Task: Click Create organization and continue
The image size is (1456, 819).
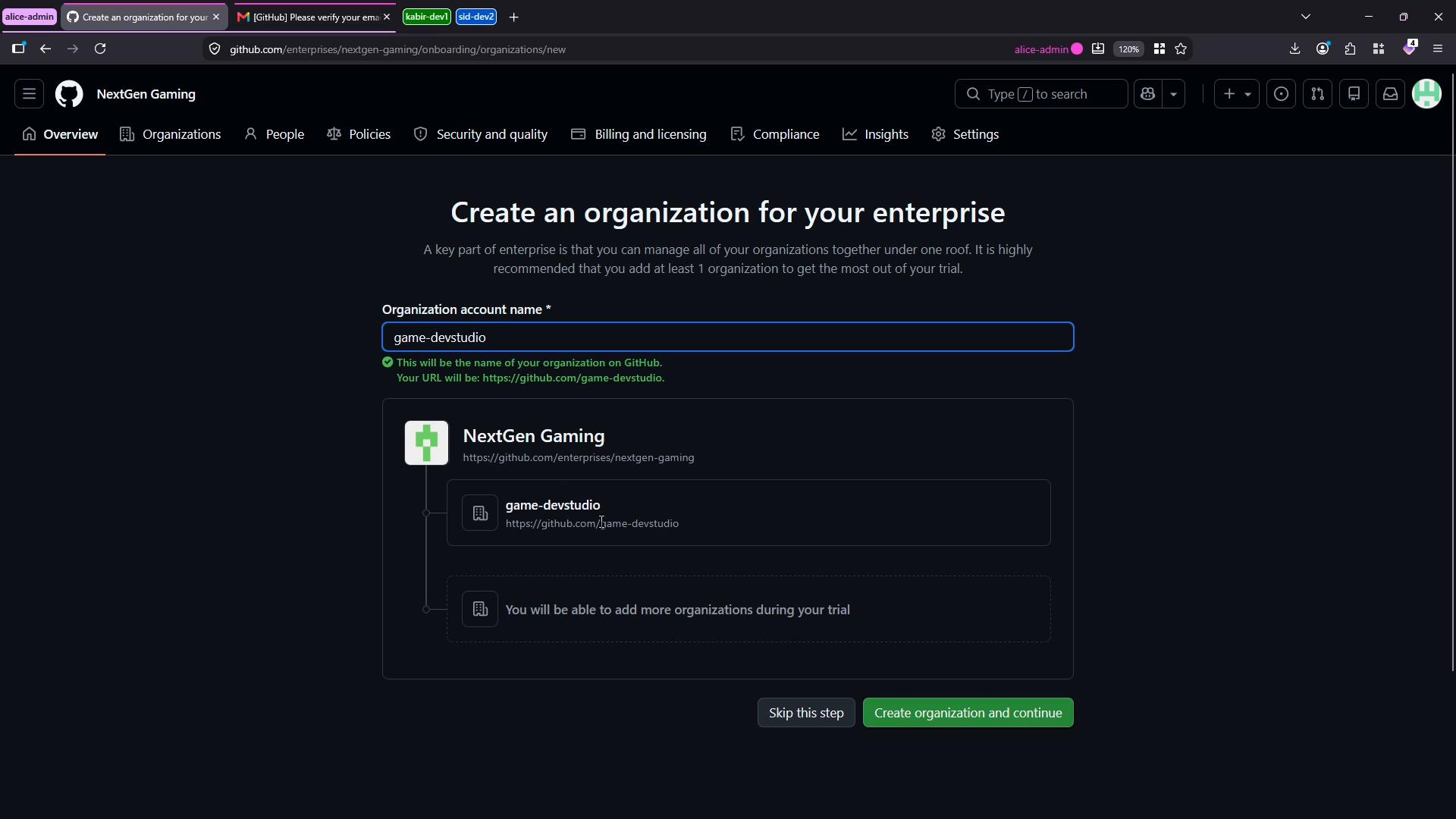Action: pos(968,713)
